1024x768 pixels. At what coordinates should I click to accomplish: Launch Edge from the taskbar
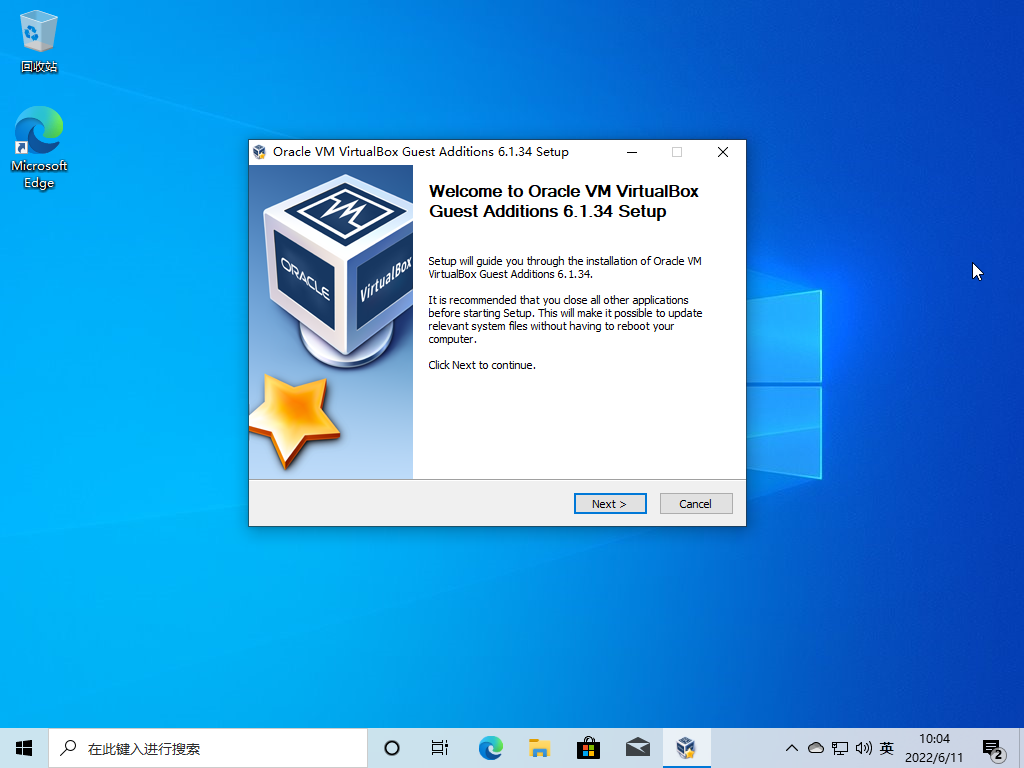point(490,747)
